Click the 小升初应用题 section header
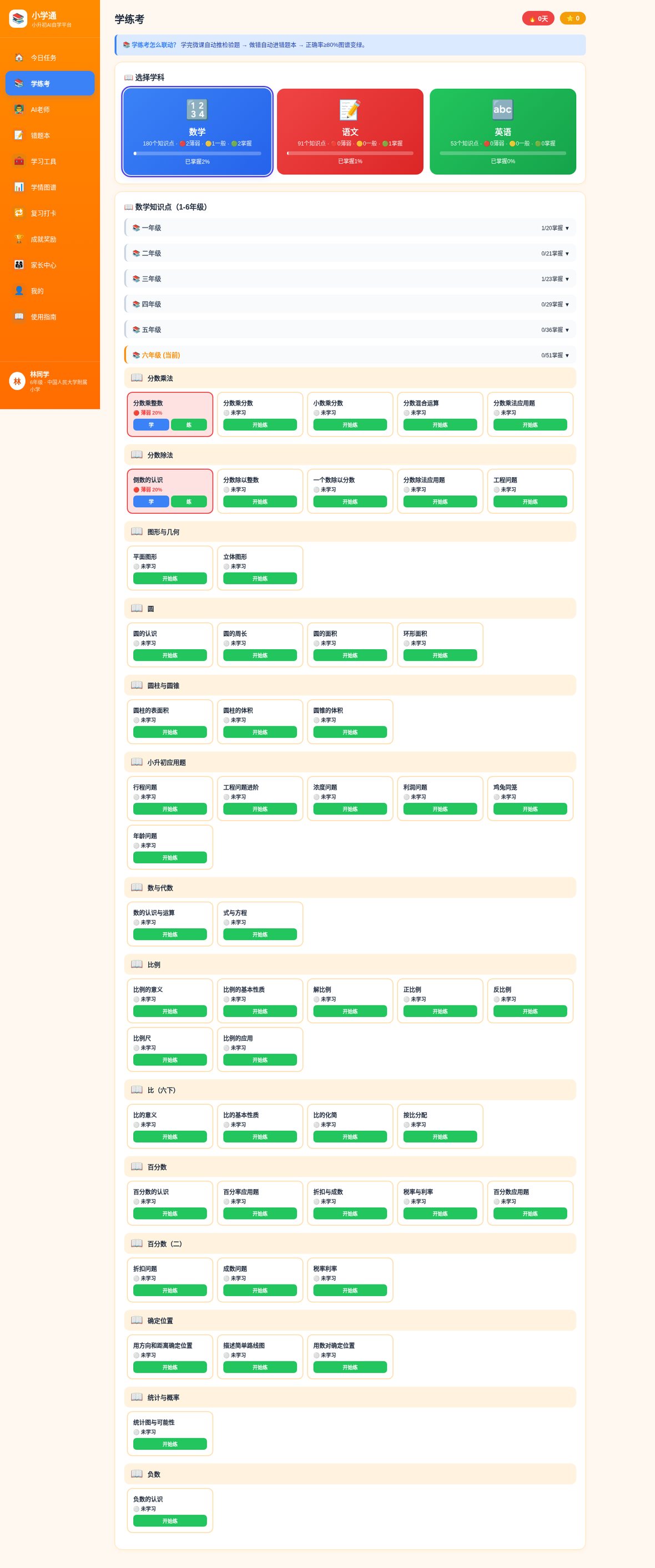This screenshot has width=655, height=1568. click(x=350, y=762)
